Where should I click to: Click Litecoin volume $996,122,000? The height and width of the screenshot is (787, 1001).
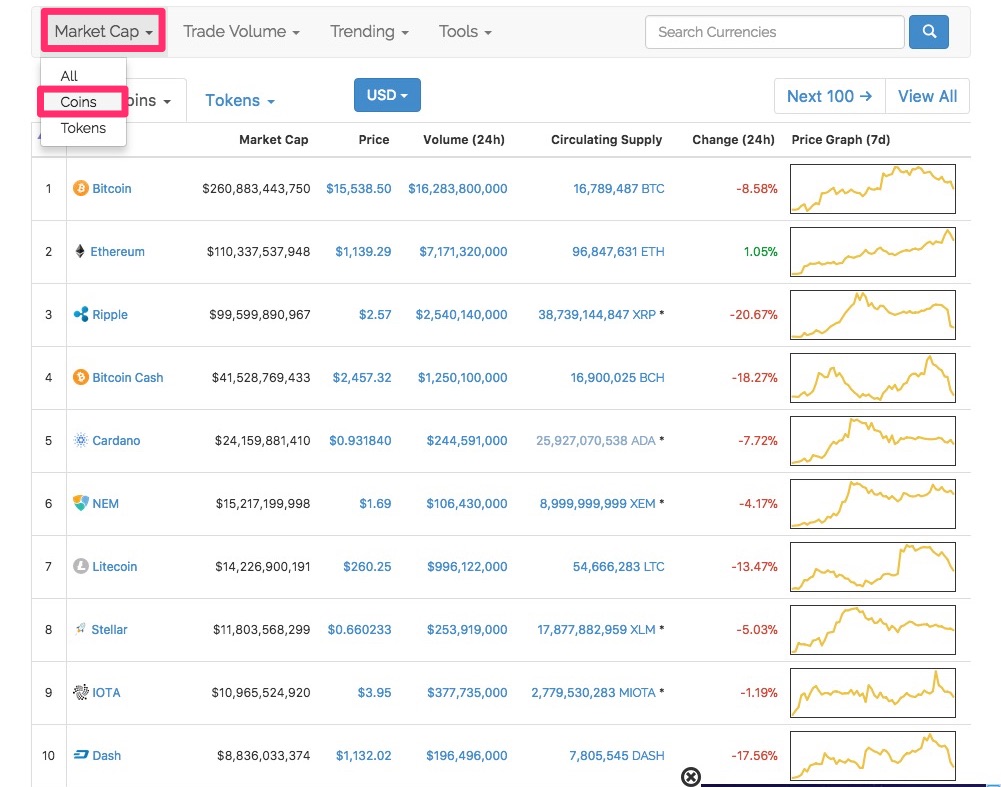467,566
